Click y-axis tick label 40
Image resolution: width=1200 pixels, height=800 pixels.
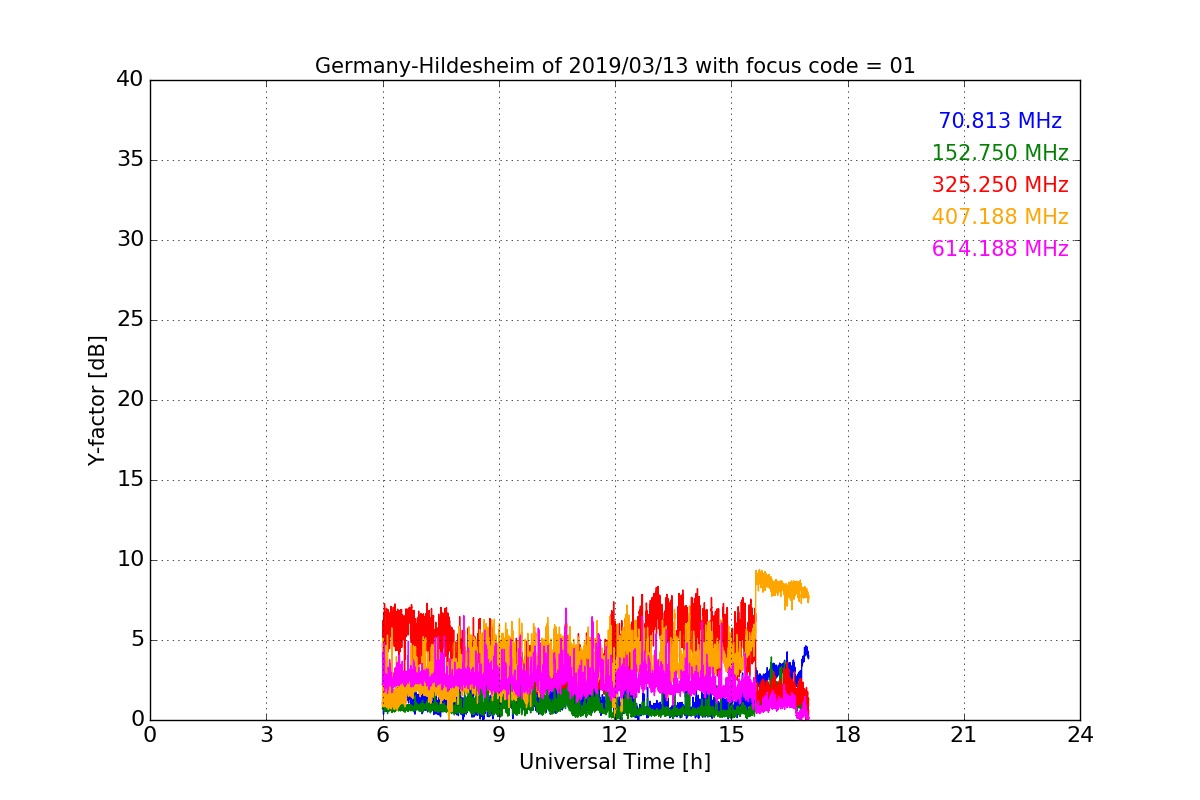pyautogui.click(x=130, y=80)
